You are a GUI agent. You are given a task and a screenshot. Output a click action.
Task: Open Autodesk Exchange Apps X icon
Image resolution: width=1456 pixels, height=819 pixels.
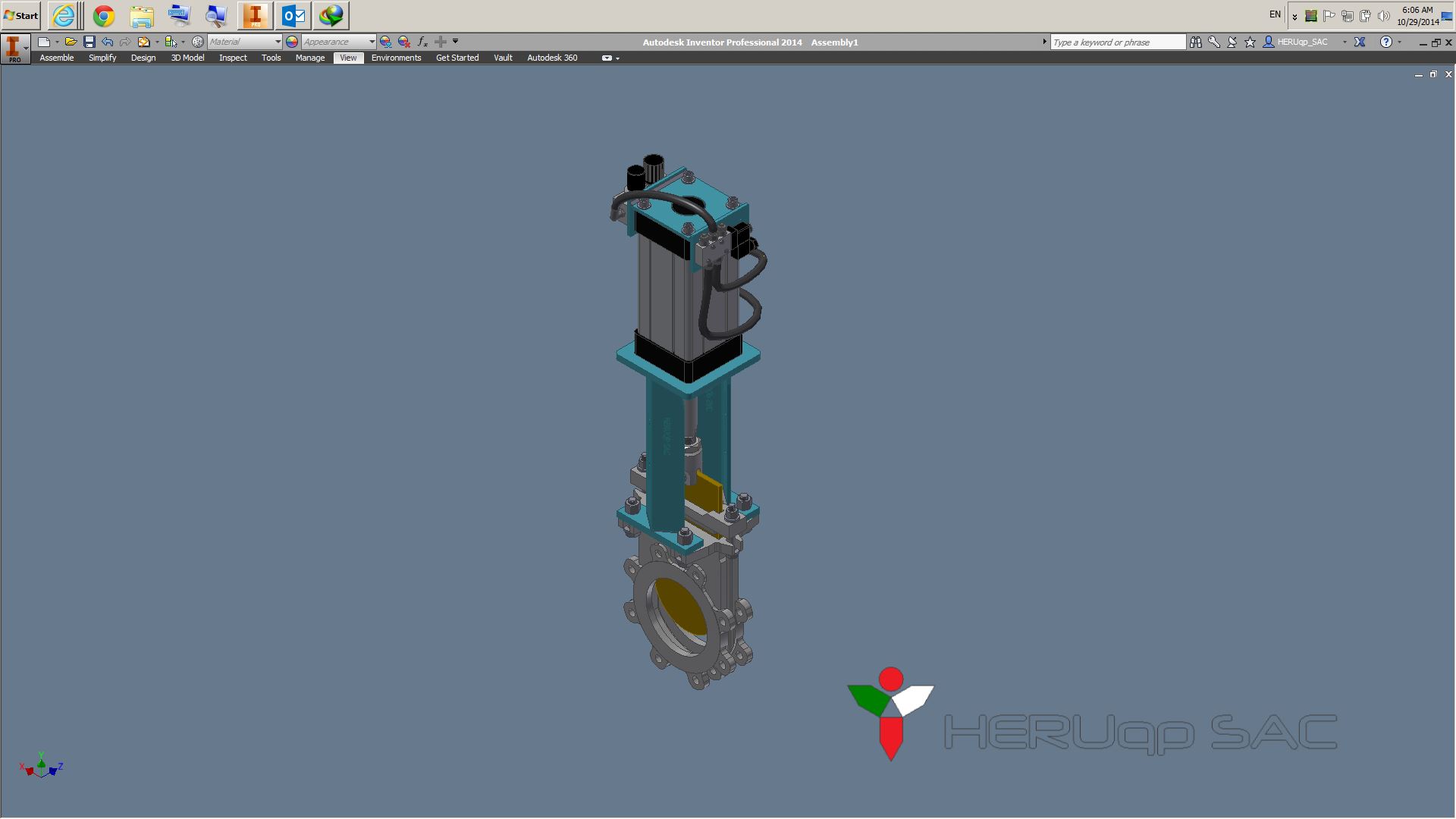pyautogui.click(x=1360, y=42)
